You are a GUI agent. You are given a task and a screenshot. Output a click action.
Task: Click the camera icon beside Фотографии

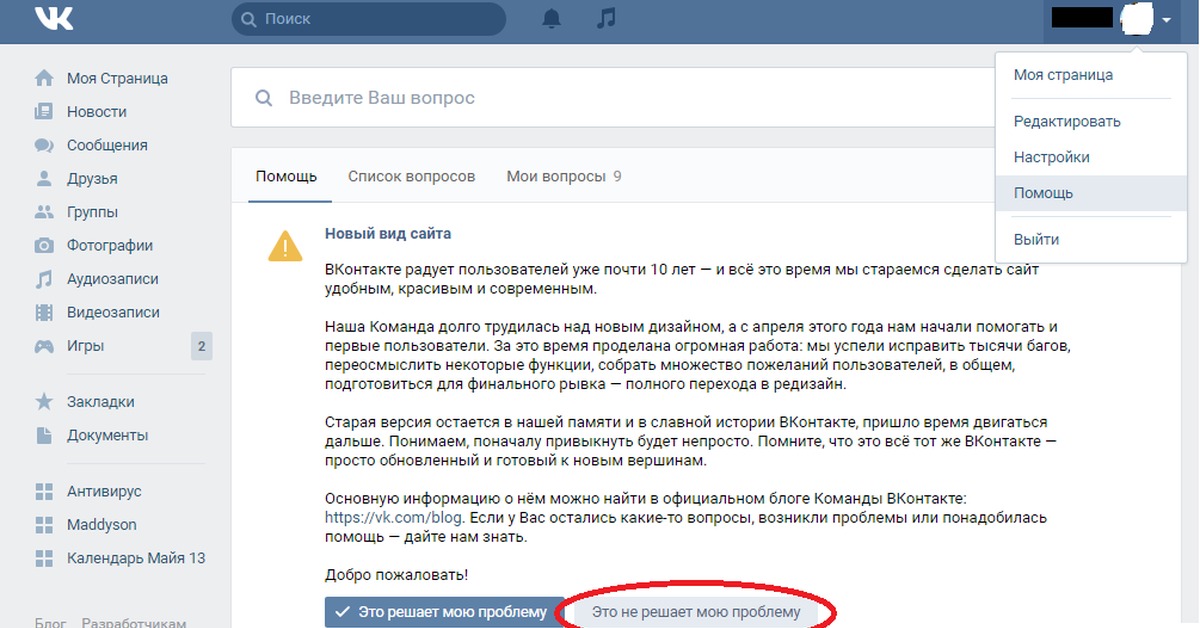pyautogui.click(x=44, y=246)
